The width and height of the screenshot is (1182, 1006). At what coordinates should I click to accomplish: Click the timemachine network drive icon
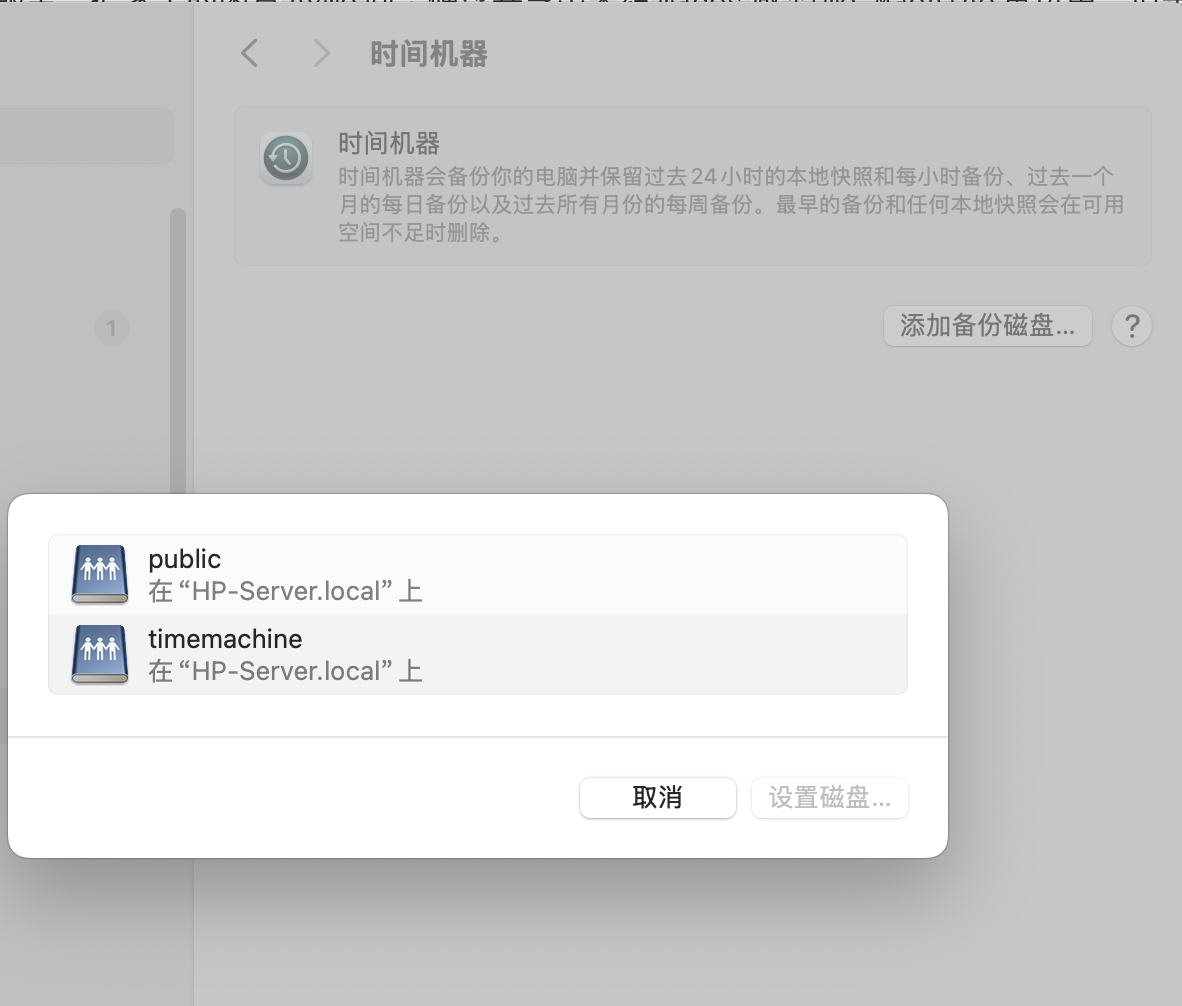click(x=100, y=654)
